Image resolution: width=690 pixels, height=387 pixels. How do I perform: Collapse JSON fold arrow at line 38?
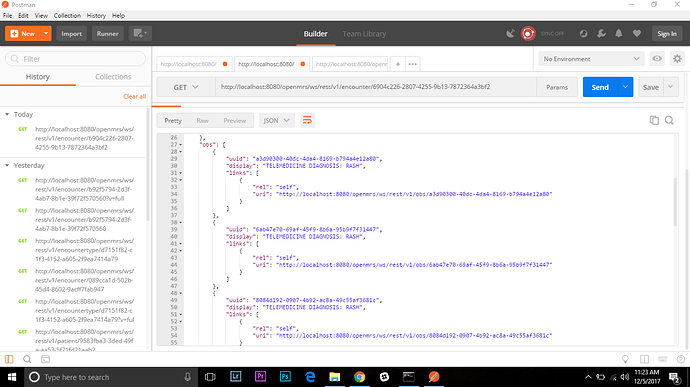pos(180,222)
